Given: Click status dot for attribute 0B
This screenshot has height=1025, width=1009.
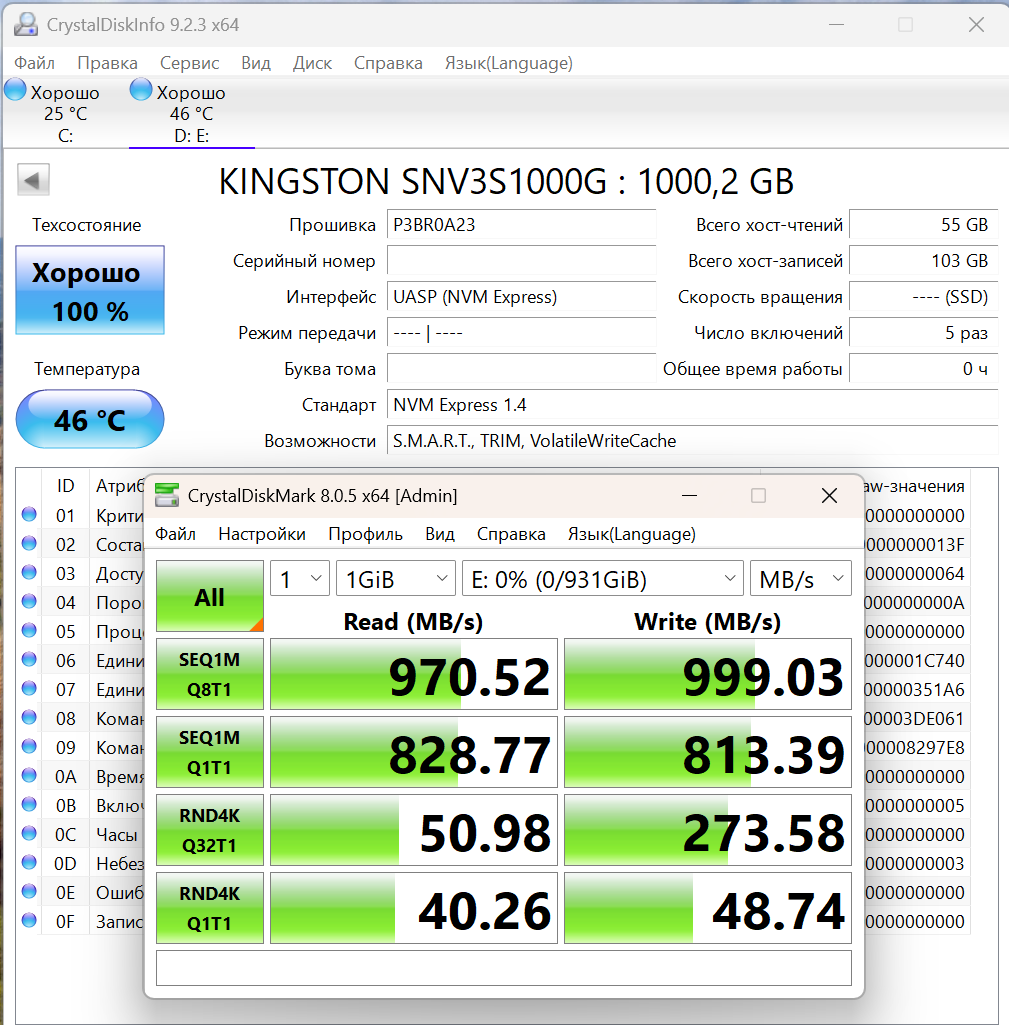Looking at the screenshot, I should [x=29, y=804].
